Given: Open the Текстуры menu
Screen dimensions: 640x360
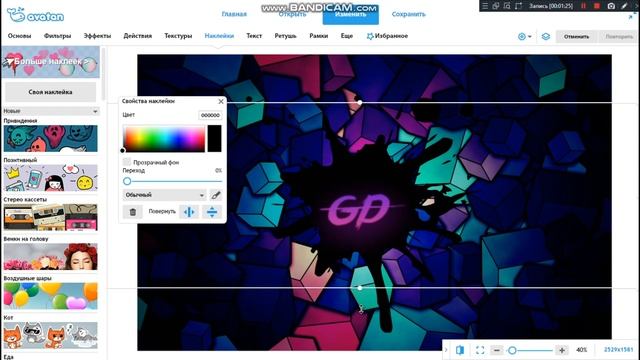Looking at the screenshot, I should pyautogui.click(x=178, y=36).
